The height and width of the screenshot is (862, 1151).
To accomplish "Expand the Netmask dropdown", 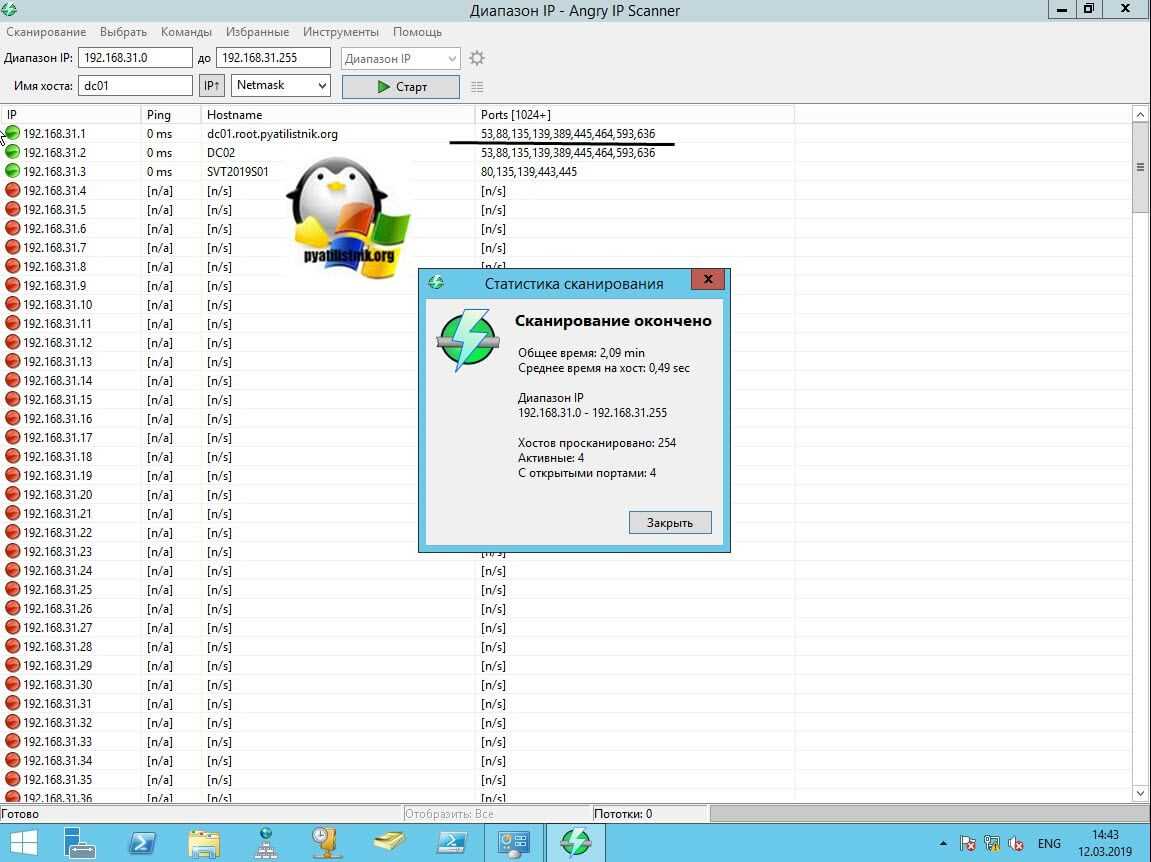I will (281, 86).
